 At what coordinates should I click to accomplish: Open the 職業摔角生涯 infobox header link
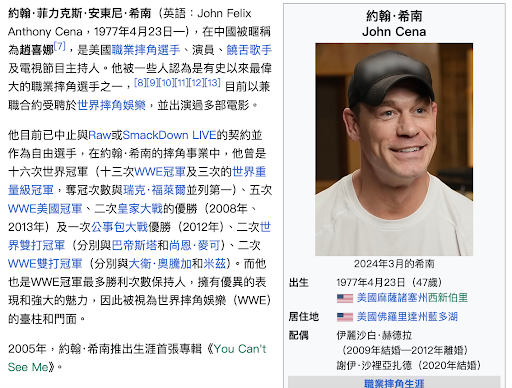point(394,383)
